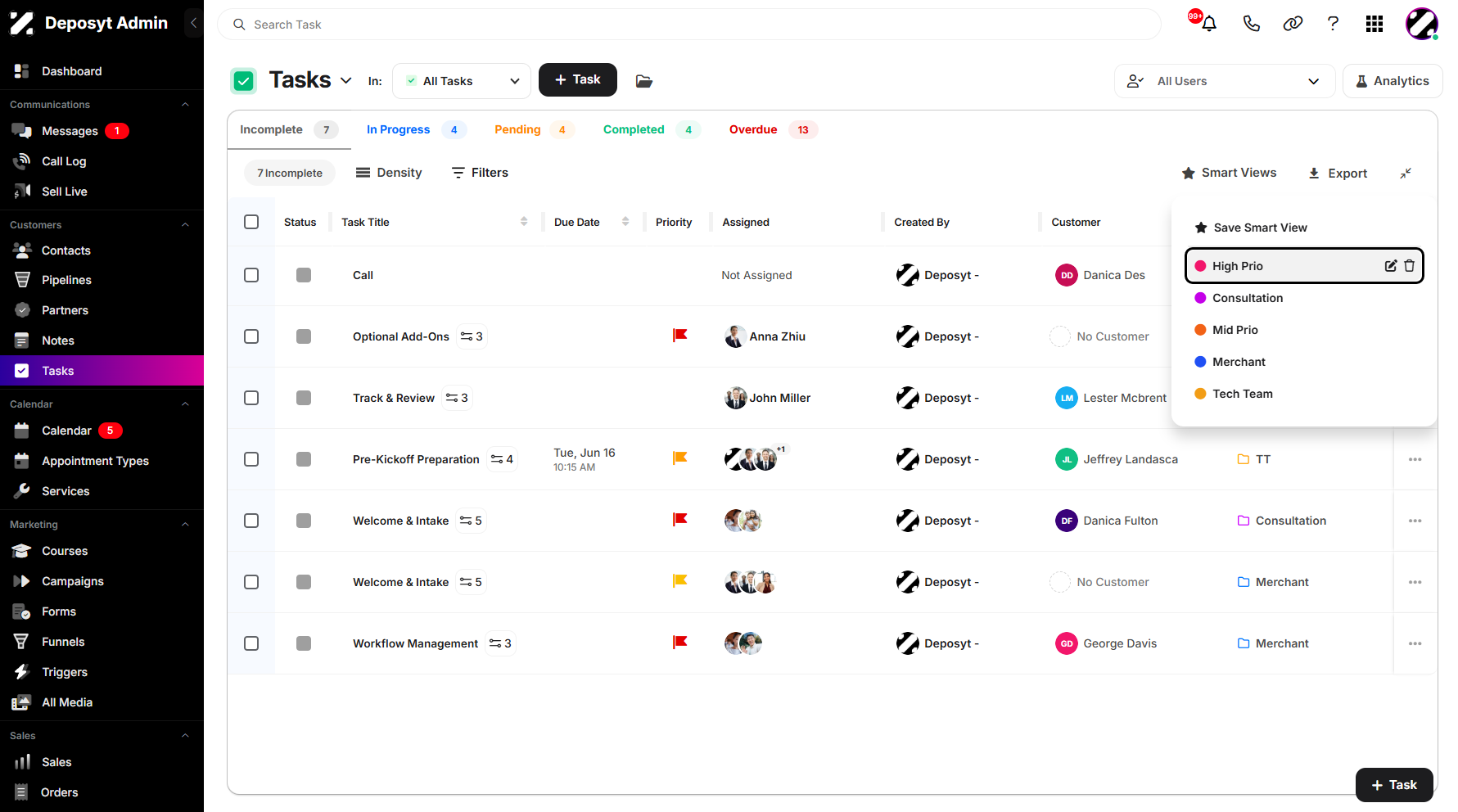Switch to the Completed tab
The height and width of the screenshot is (812, 1458).
(651, 129)
